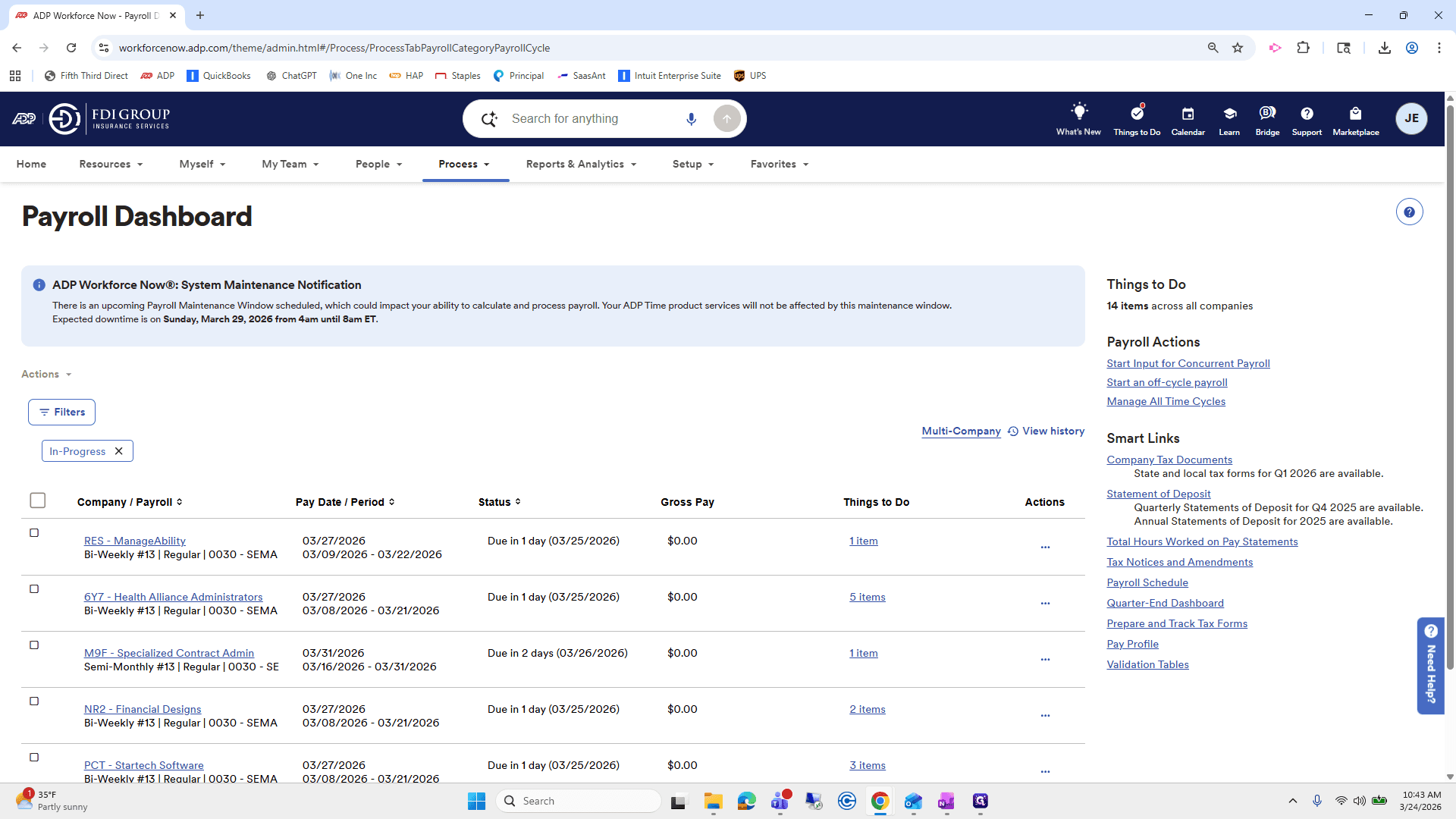Open row actions for NR2 - Financial Designs

tap(1045, 716)
